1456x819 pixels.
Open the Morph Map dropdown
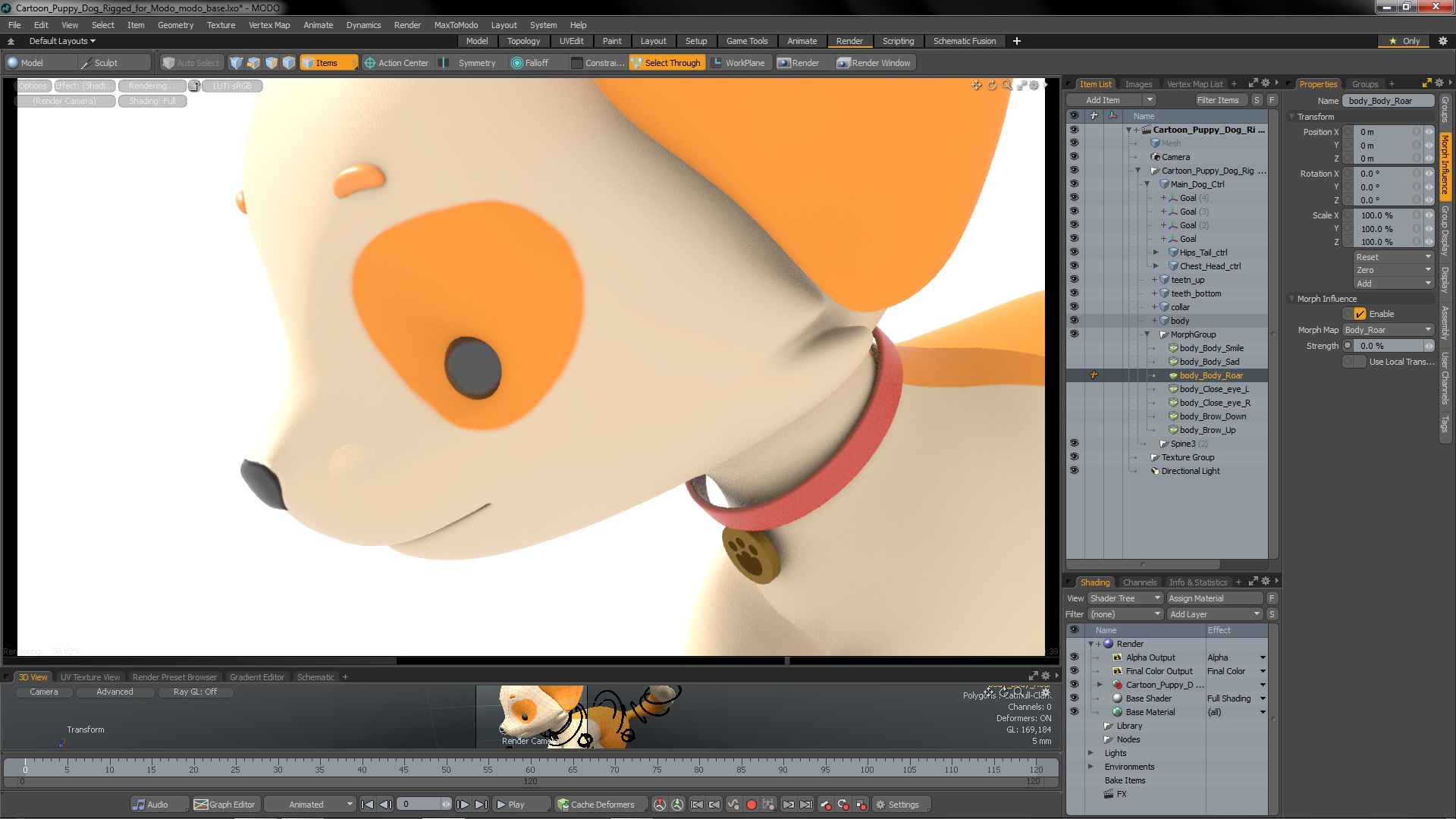tap(1388, 330)
